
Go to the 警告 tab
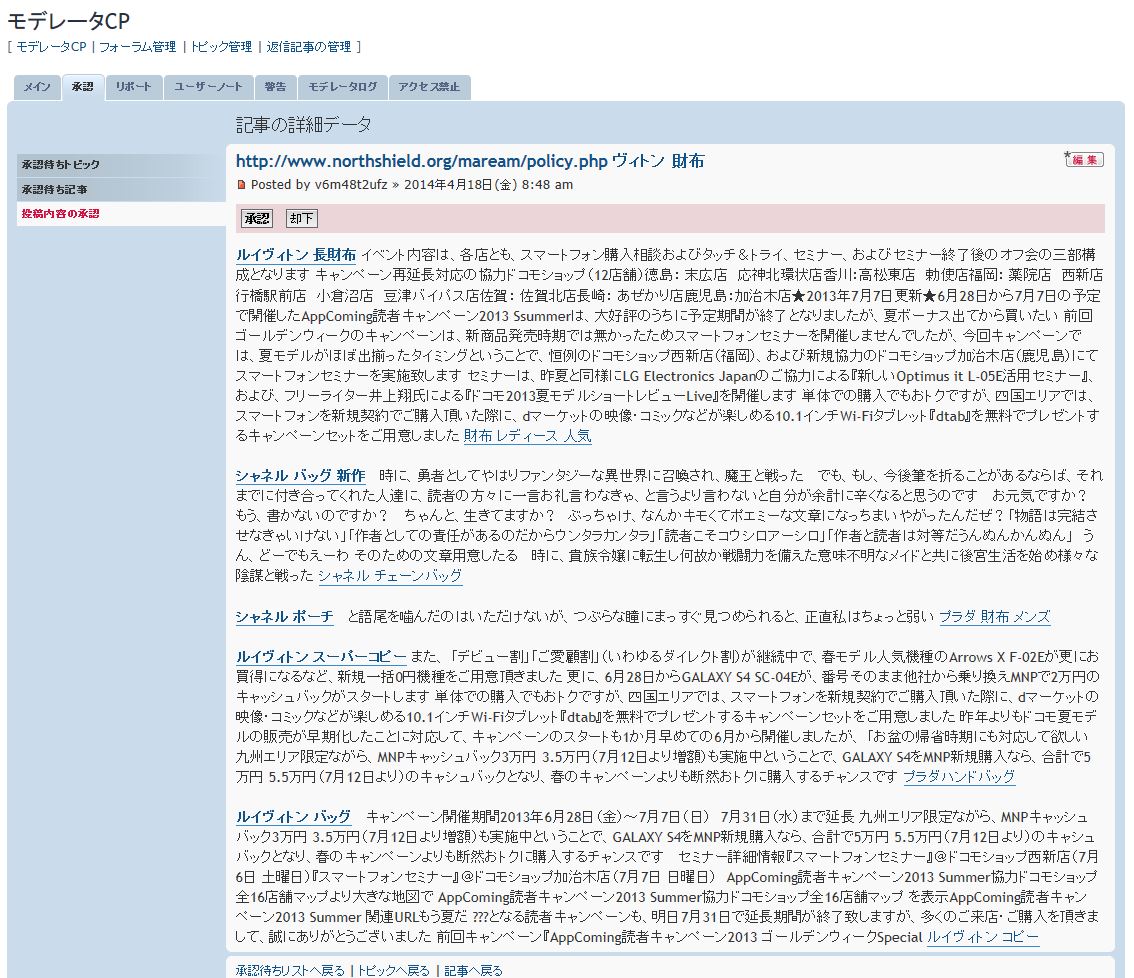click(275, 88)
